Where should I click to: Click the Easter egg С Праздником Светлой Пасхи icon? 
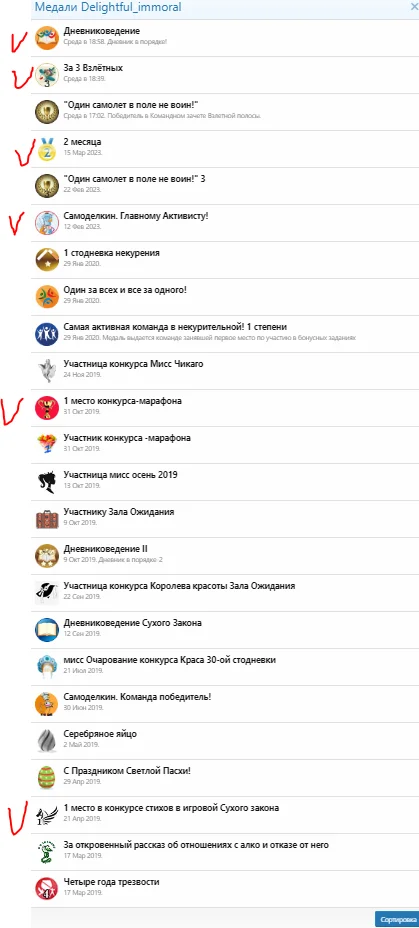(x=46, y=776)
